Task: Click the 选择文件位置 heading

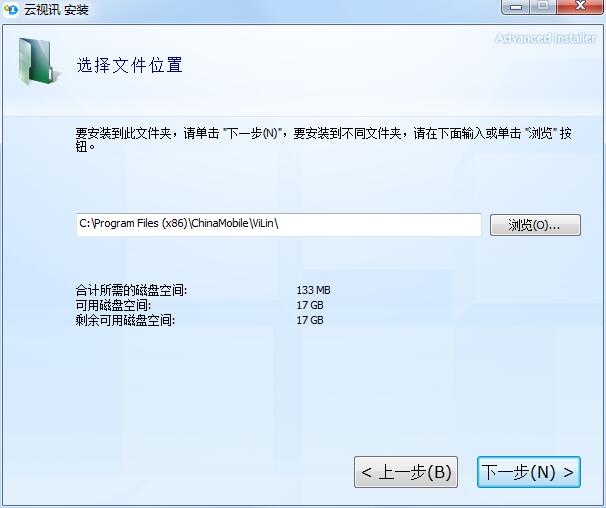Action: pyautogui.click(x=130, y=66)
